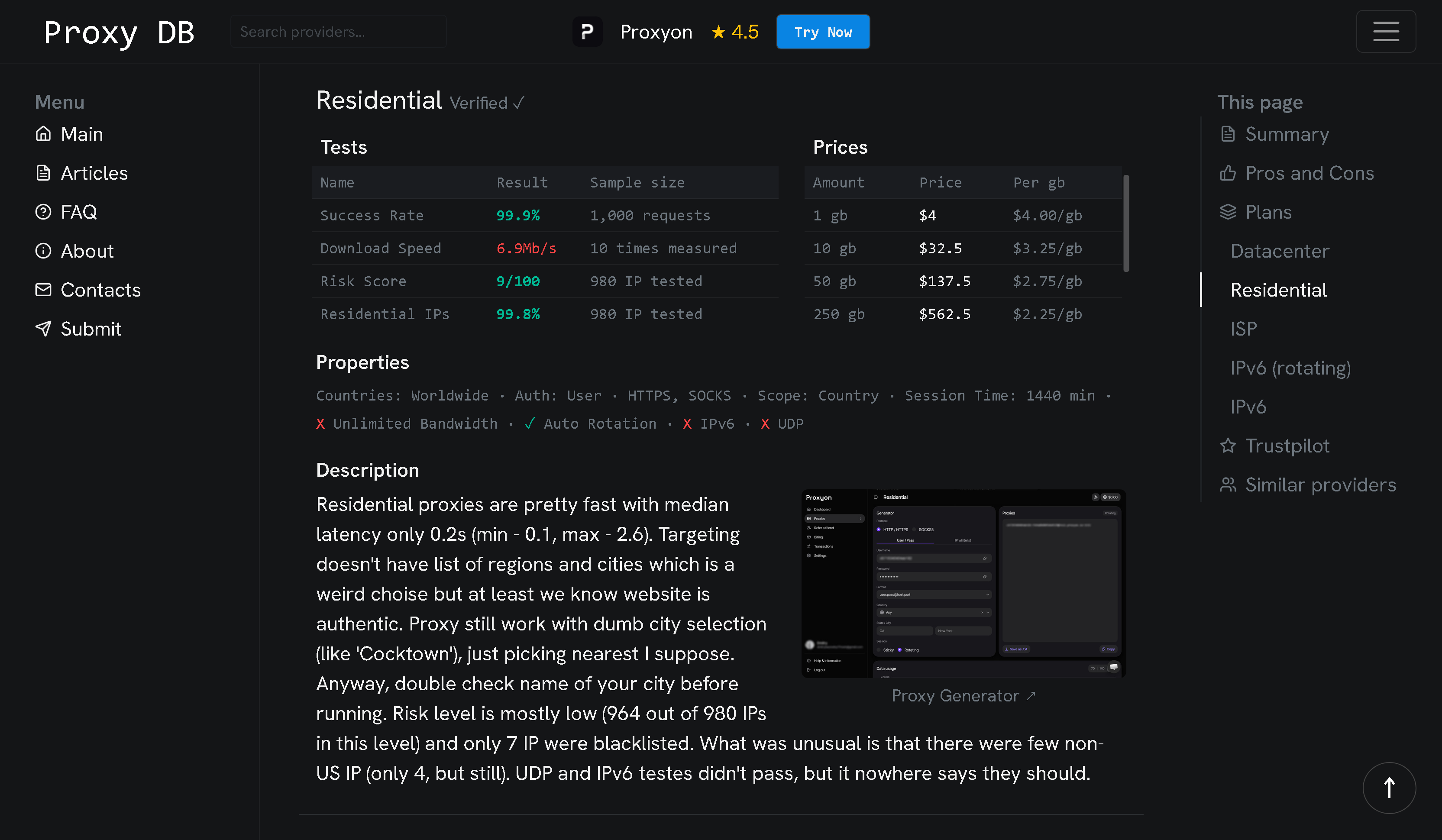
Task: Click the Prices table scrollbar
Action: click(x=1126, y=223)
